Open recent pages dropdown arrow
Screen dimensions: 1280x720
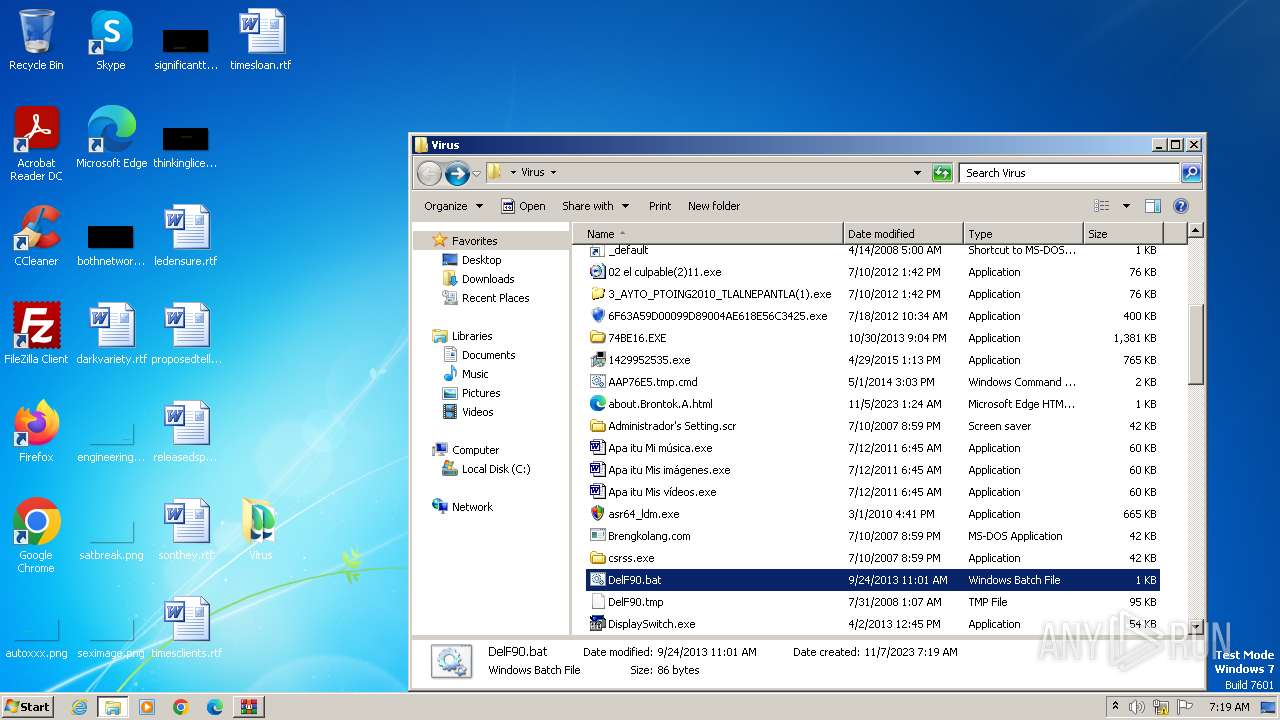pos(476,173)
